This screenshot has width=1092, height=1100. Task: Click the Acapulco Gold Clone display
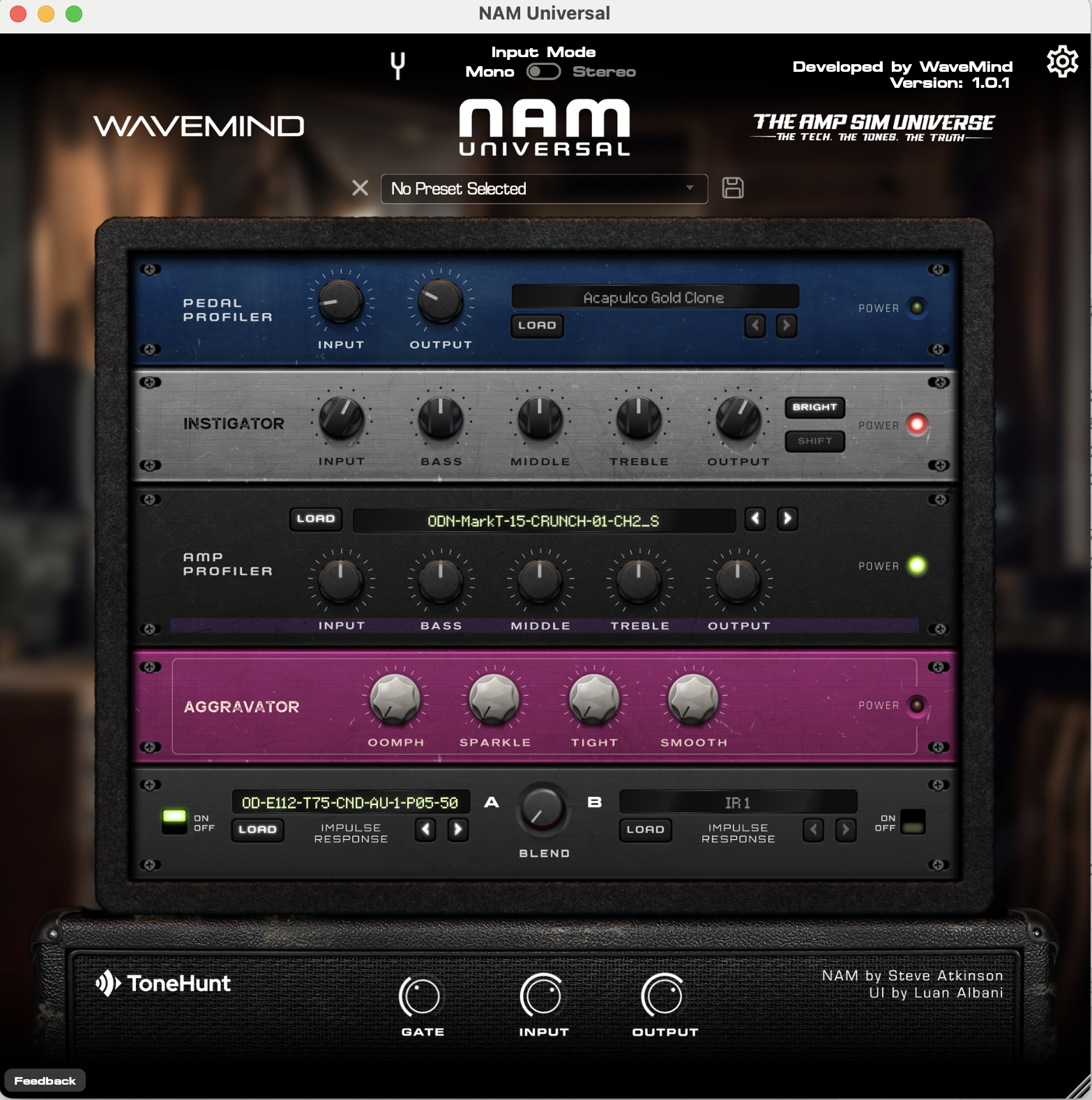655,297
